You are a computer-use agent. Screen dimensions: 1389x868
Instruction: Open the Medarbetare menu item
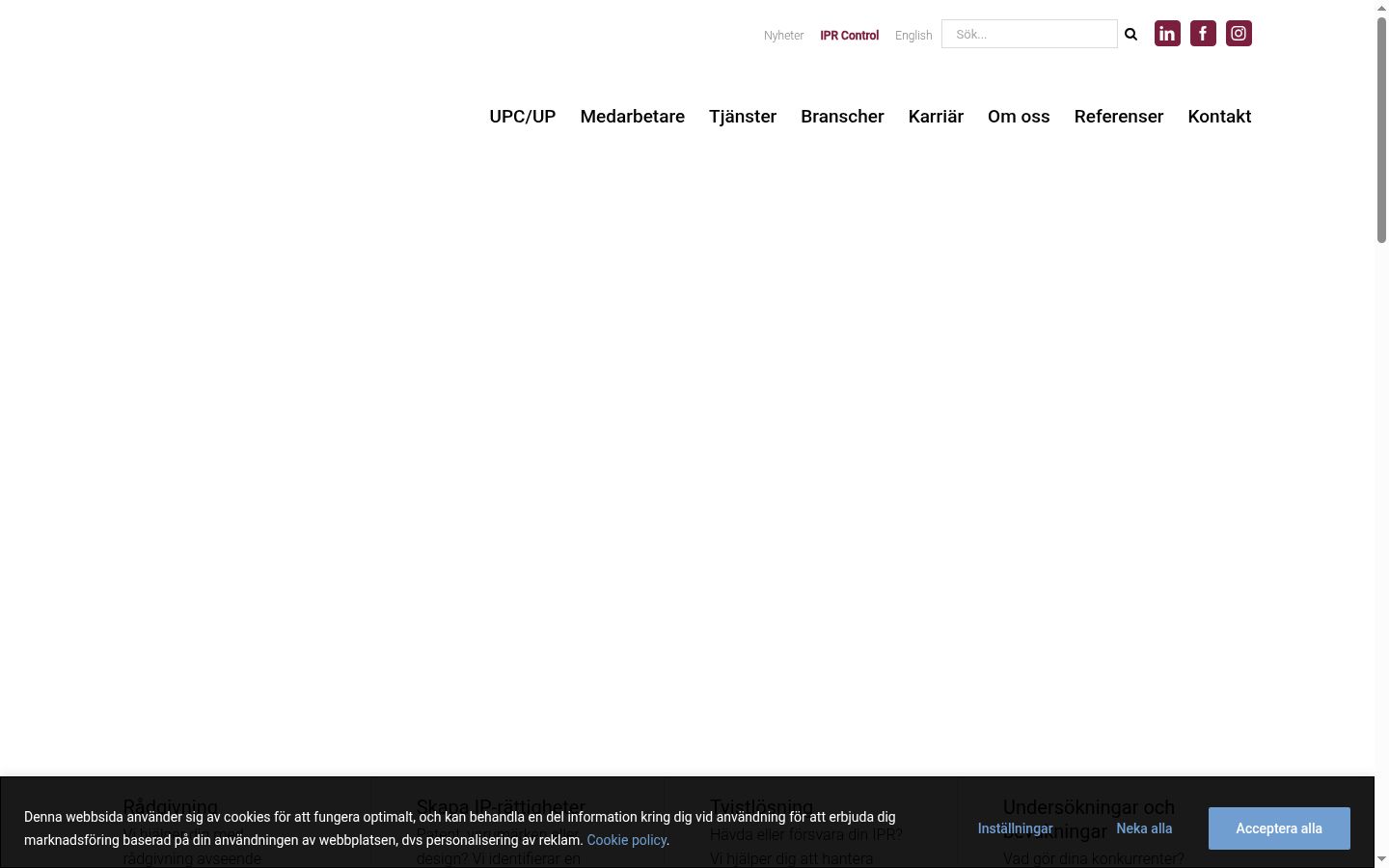click(x=633, y=117)
